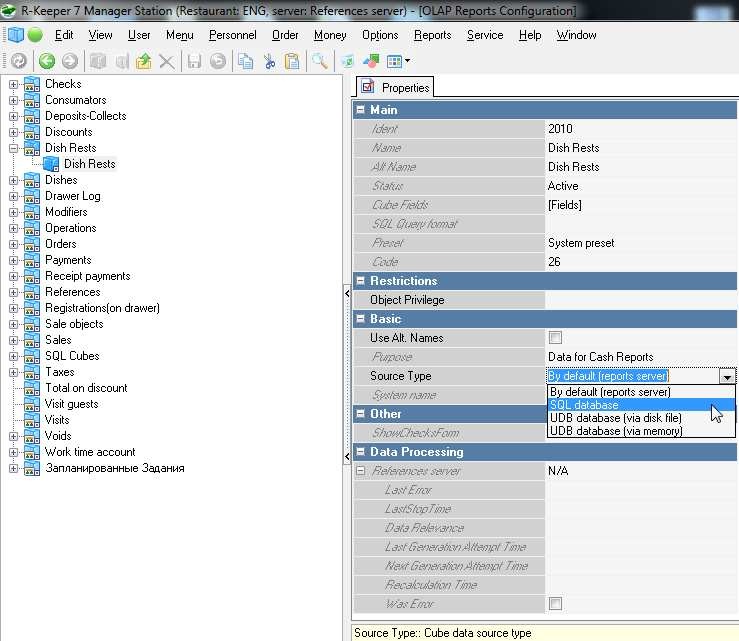The height and width of the screenshot is (641, 739).
Task: Click the Dish Rests cube child icon
Action: (51, 164)
